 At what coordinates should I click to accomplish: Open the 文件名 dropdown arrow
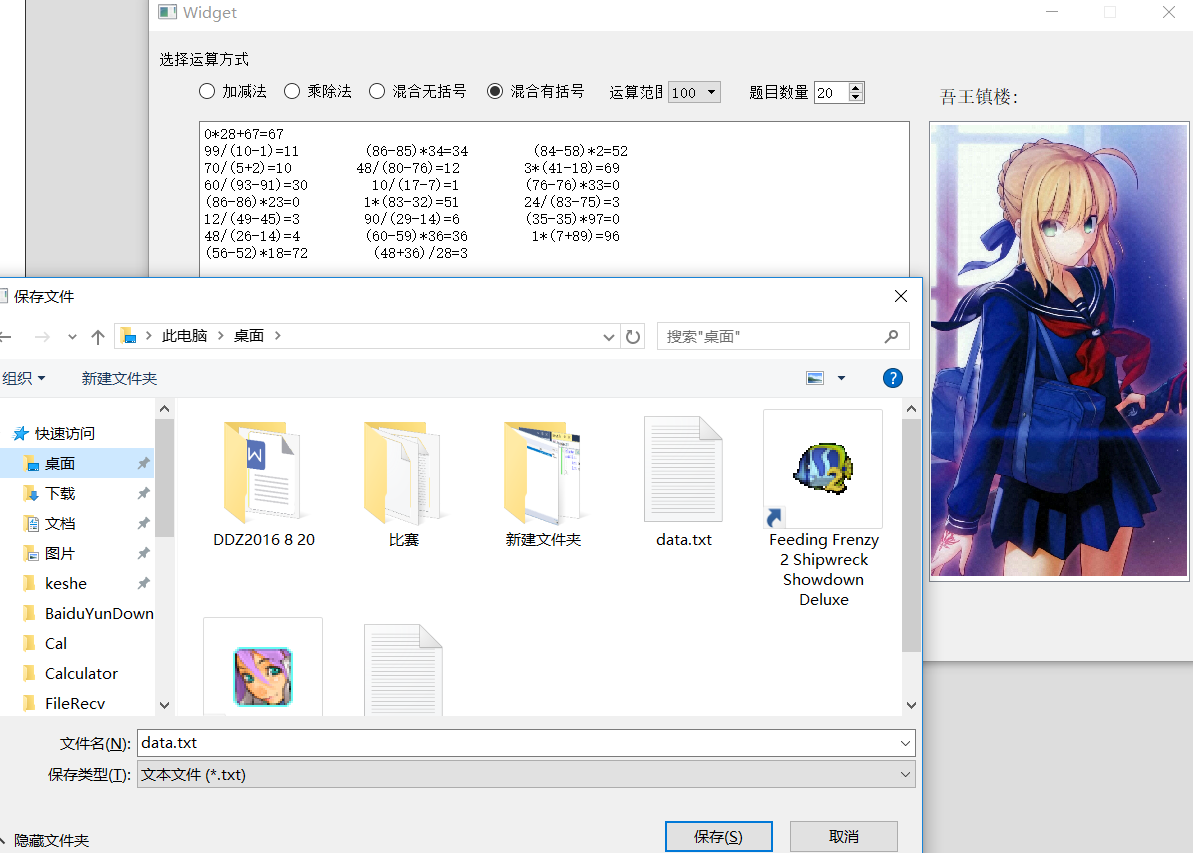905,743
